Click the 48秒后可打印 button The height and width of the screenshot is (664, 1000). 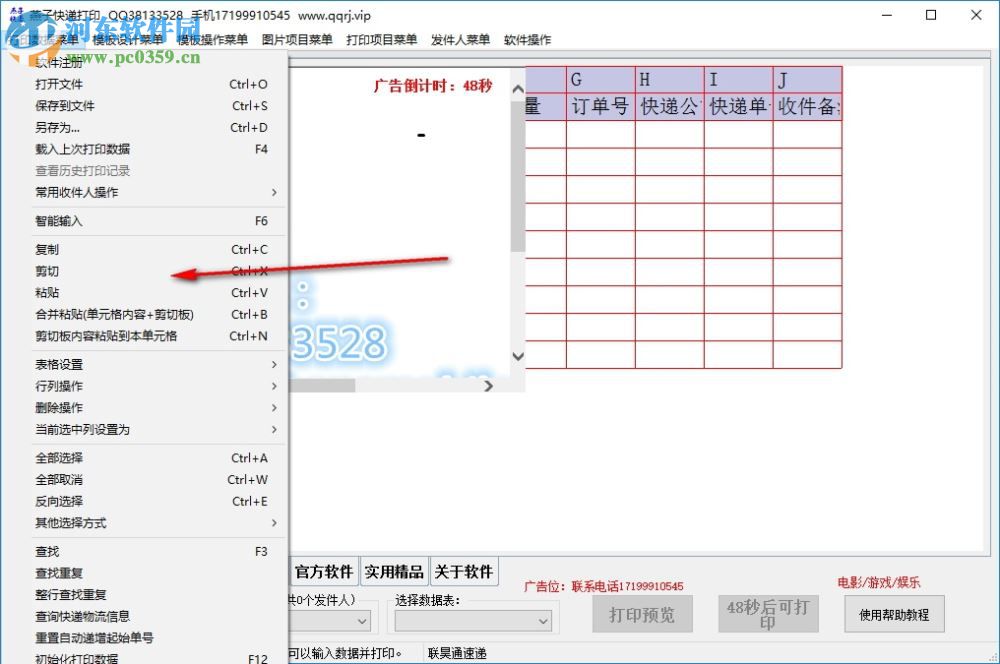pyautogui.click(x=768, y=614)
